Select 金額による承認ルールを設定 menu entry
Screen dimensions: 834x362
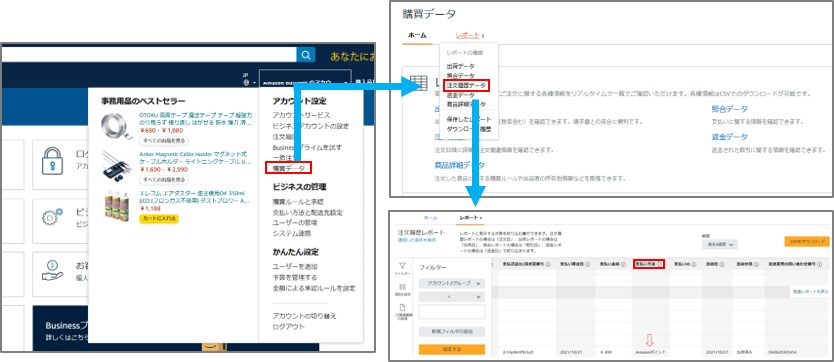coord(314,288)
